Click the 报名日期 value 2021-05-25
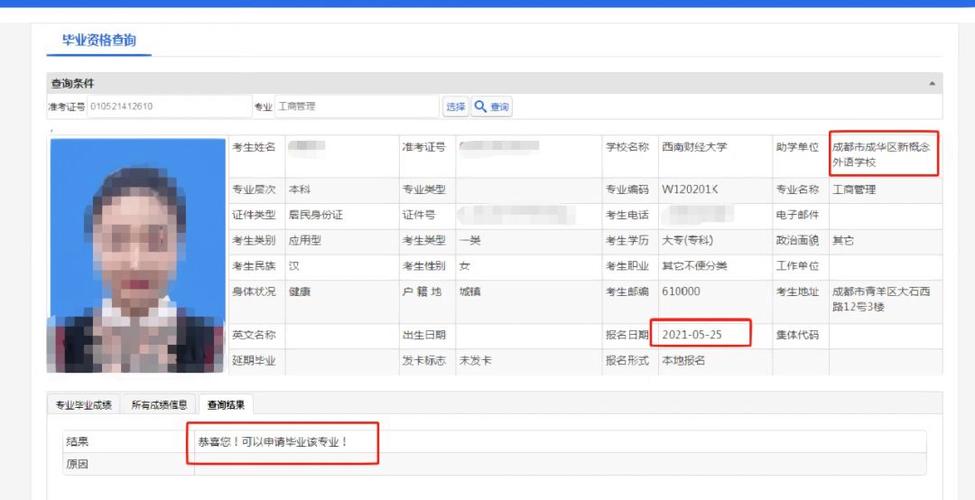The width and height of the screenshot is (975, 500). 692,335
